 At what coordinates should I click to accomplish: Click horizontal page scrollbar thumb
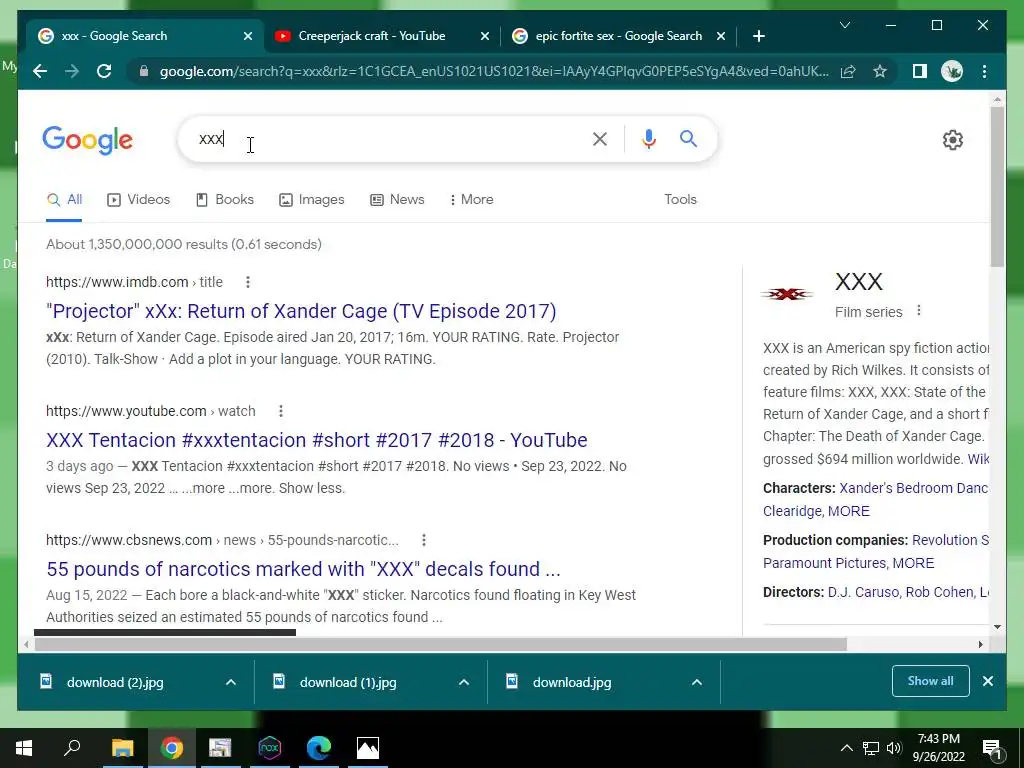tap(441, 645)
